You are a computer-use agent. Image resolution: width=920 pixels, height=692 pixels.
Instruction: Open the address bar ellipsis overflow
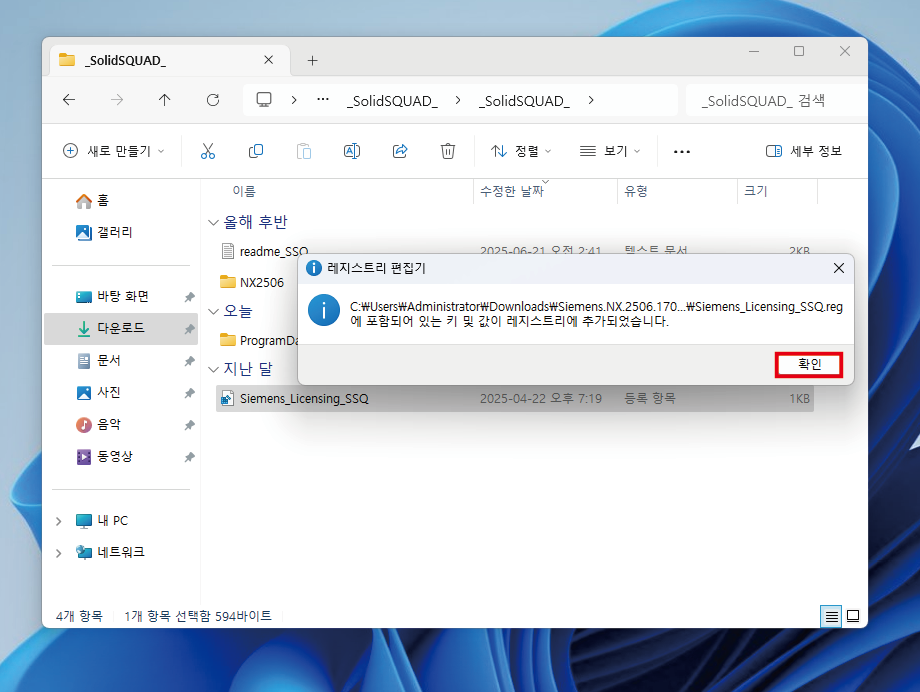pos(323,100)
